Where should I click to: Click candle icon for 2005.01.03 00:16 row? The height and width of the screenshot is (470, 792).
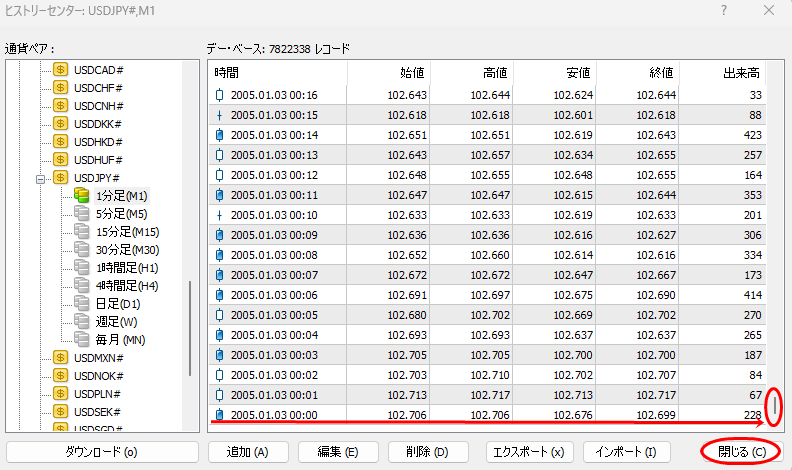point(220,95)
